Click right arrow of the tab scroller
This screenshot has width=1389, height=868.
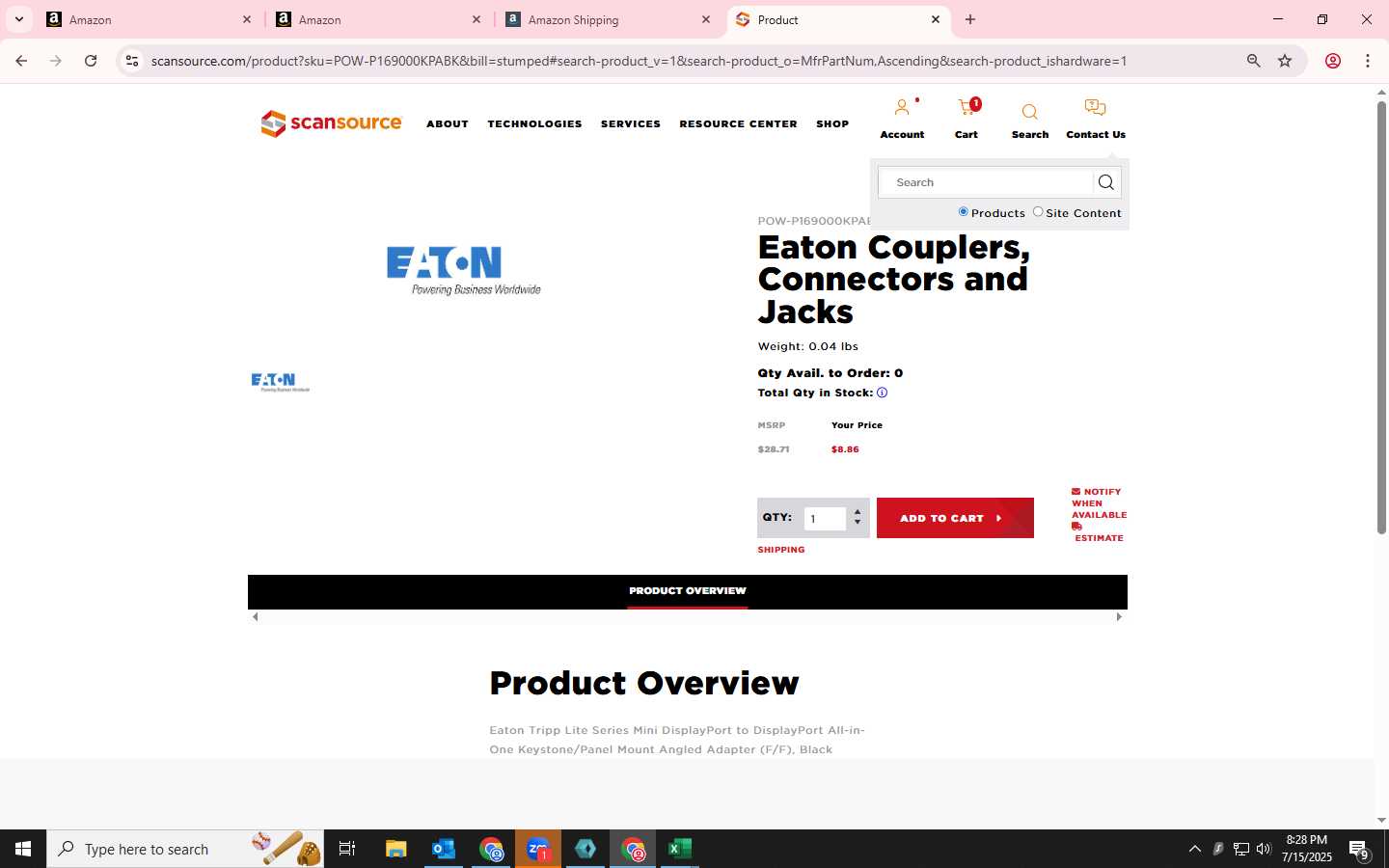1119,616
